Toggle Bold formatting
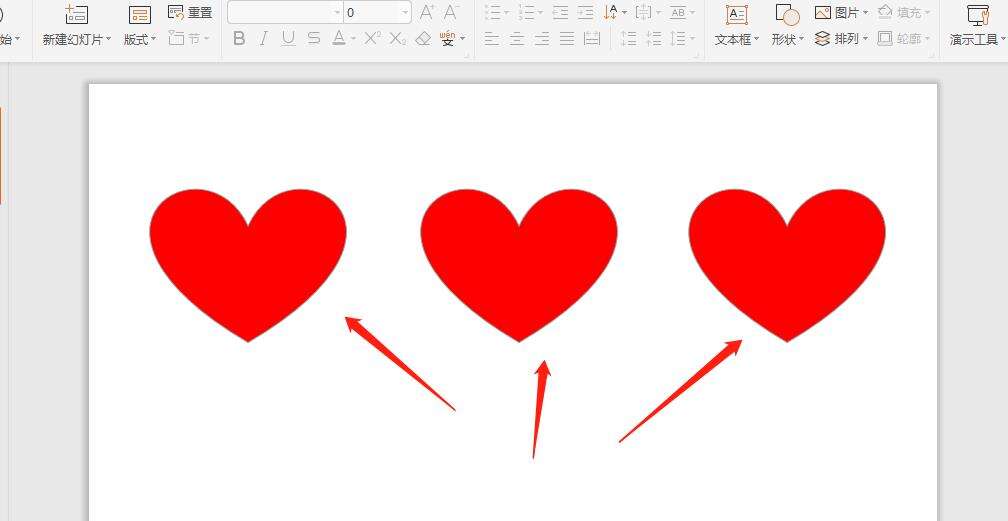The width and height of the screenshot is (1008, 521). [239, 39]
